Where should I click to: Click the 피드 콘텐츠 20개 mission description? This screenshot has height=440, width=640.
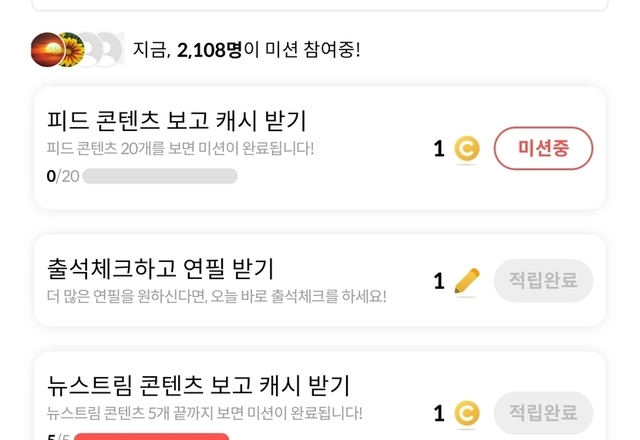tap(180, 149)
